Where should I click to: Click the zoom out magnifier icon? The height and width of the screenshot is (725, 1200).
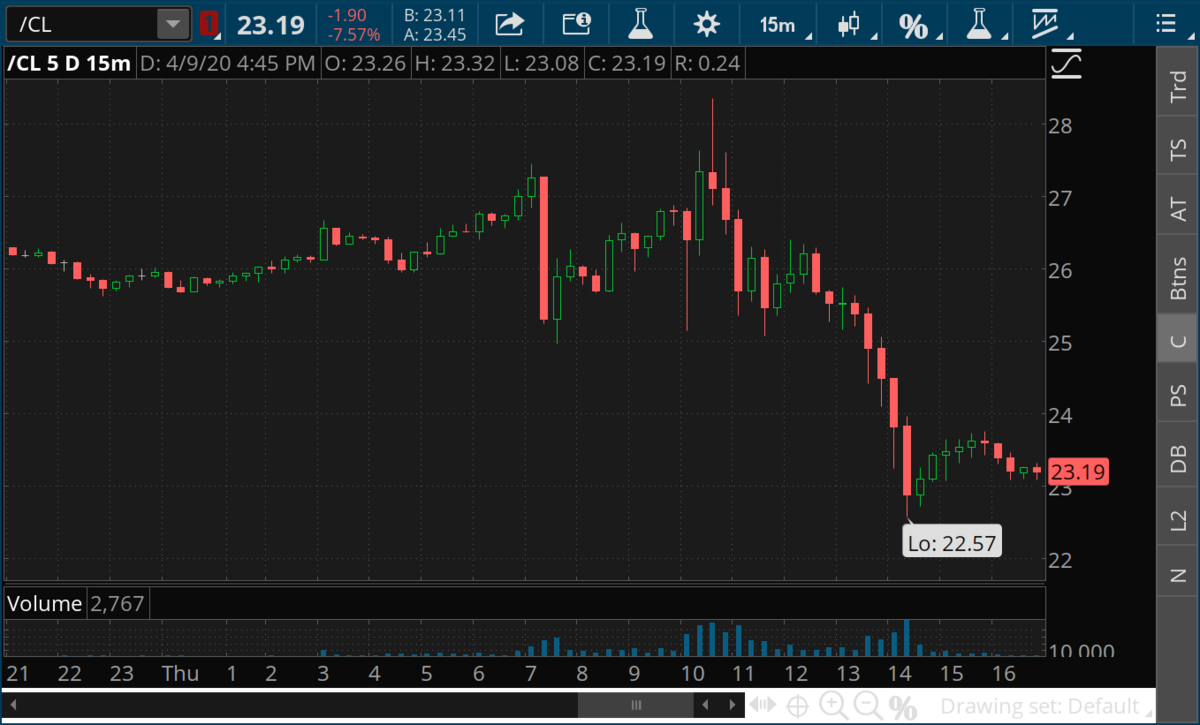point(868,707)
